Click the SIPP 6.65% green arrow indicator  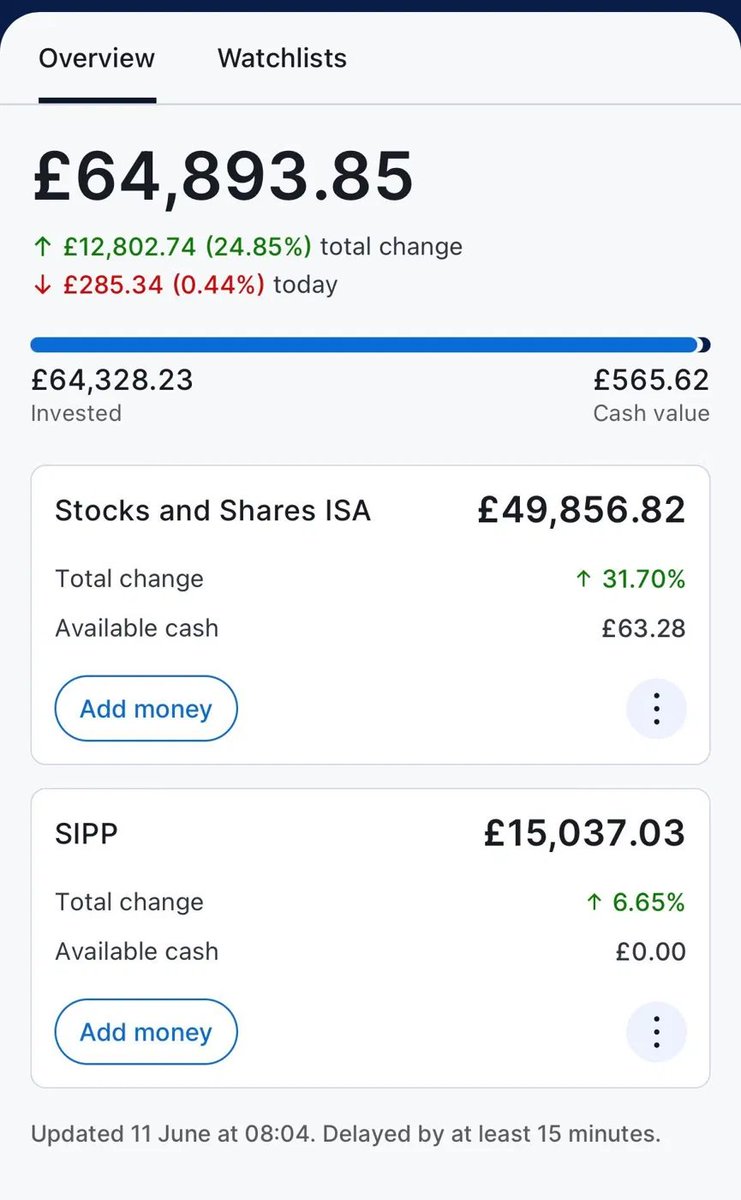point(594,902)
